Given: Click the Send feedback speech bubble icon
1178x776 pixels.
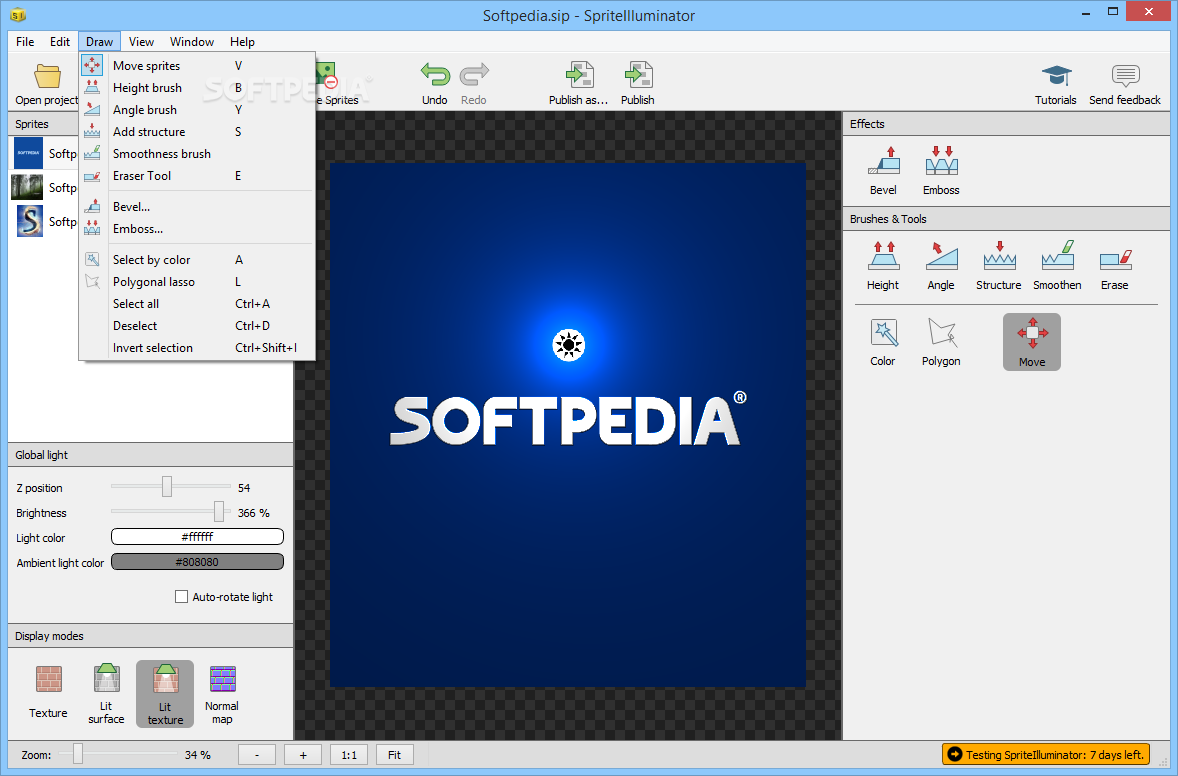Looking at the screenshot, I should 1125,76.
